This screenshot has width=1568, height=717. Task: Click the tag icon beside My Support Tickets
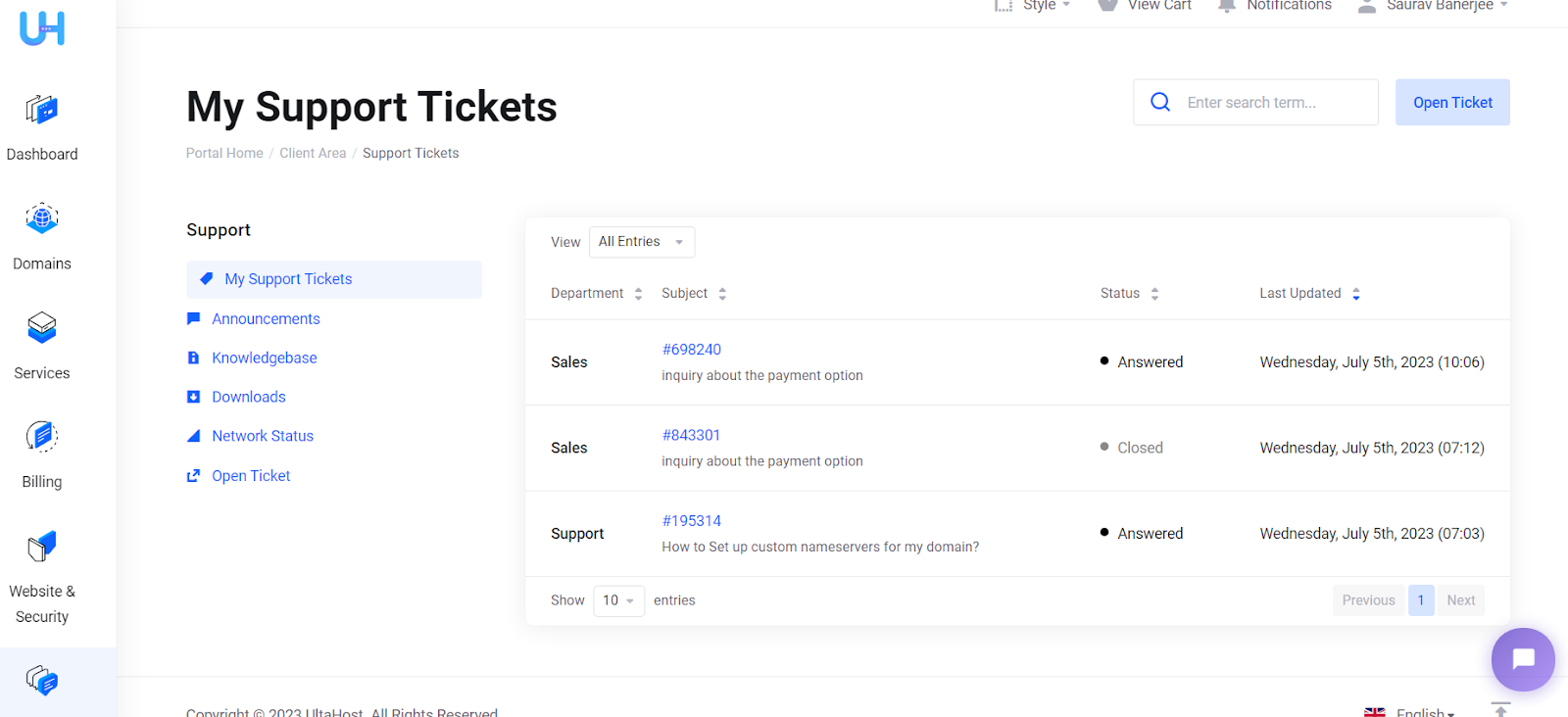(x=207, y=279)
